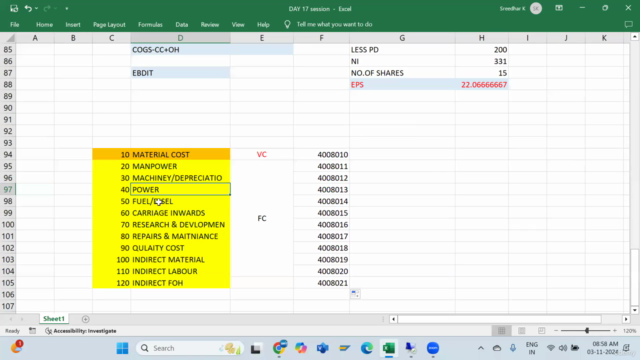This screenshot has width=640, height=360.
Task: Click the Undo arrow icon
Action: coord(28,8)
